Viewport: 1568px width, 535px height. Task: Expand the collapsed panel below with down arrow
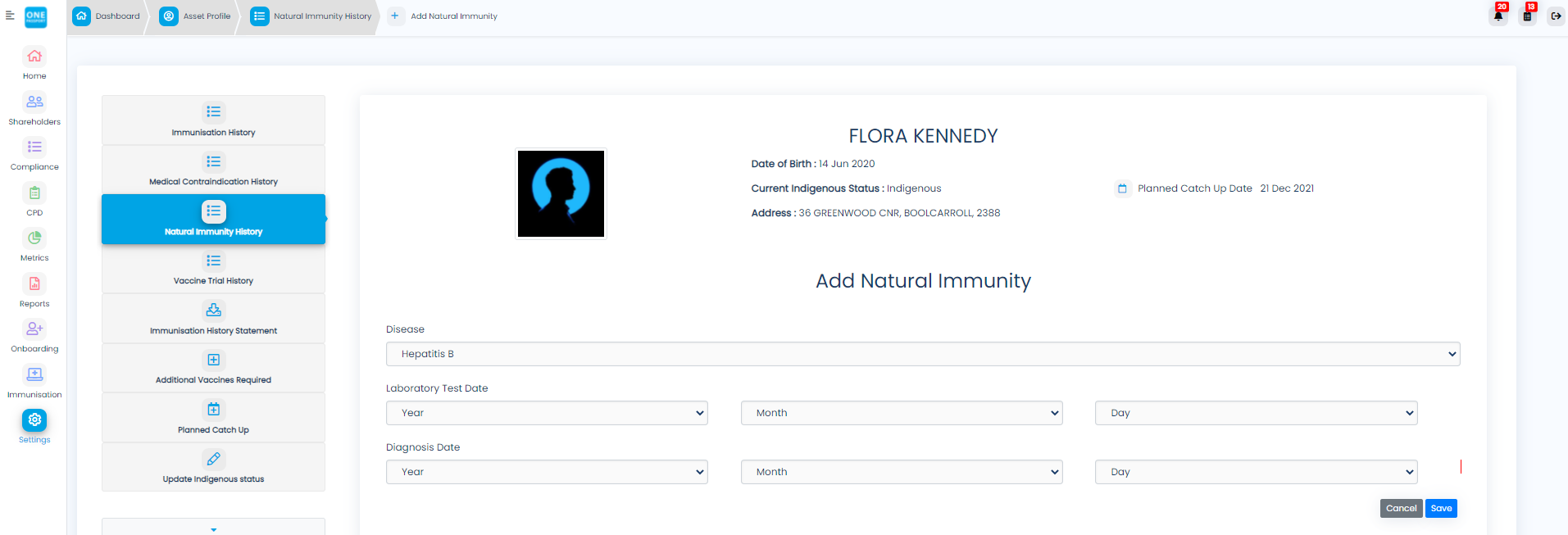(213, 528)
